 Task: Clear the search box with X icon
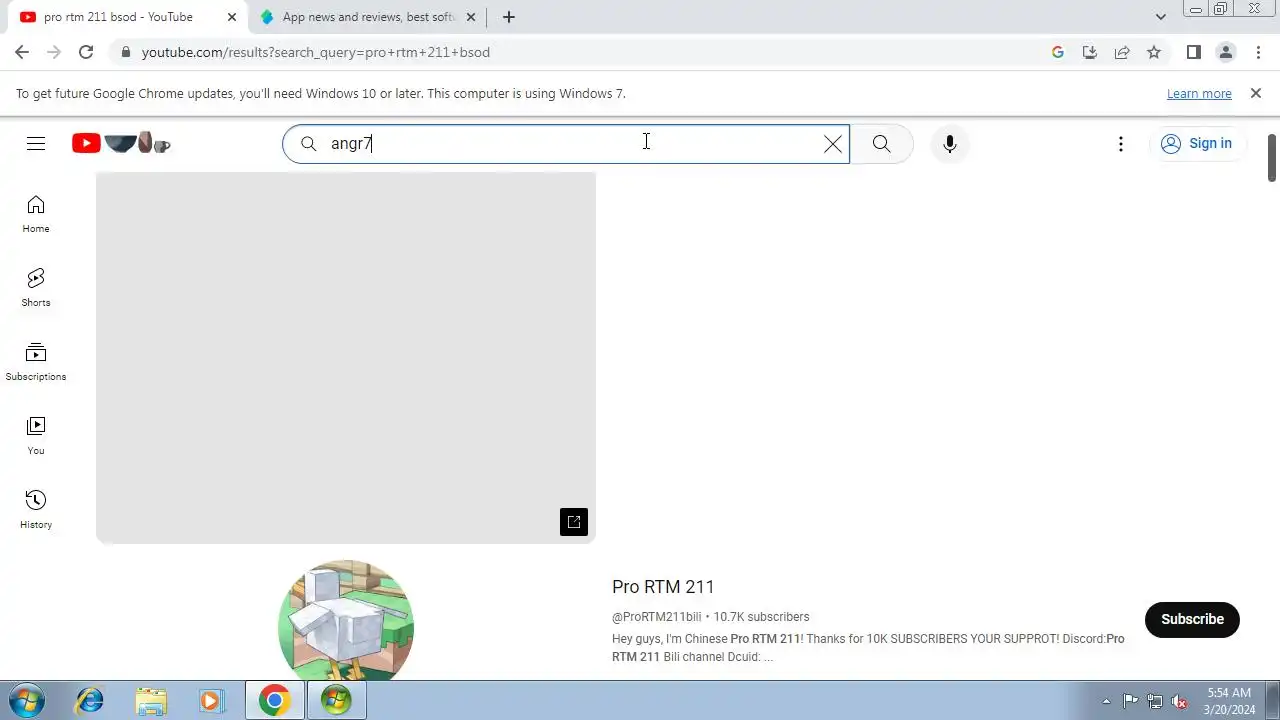point(833,144)
